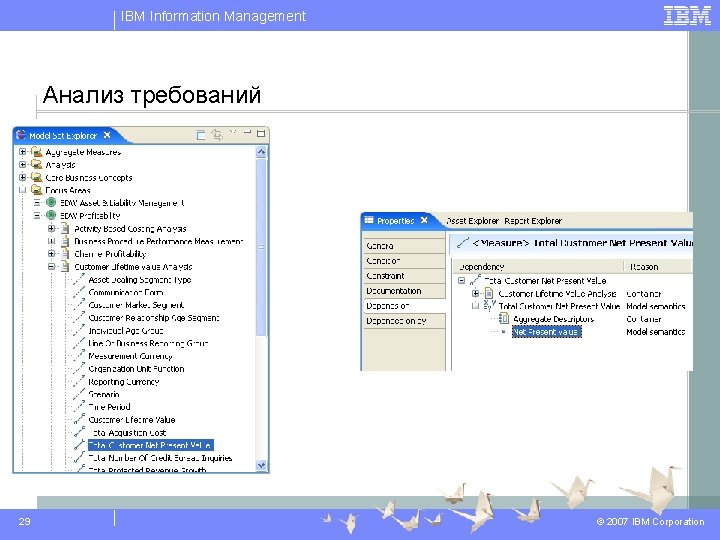Click the Asset Dealing Segment Type dimension icon
This screenshot has width=720, height=540.
[79, 279]
